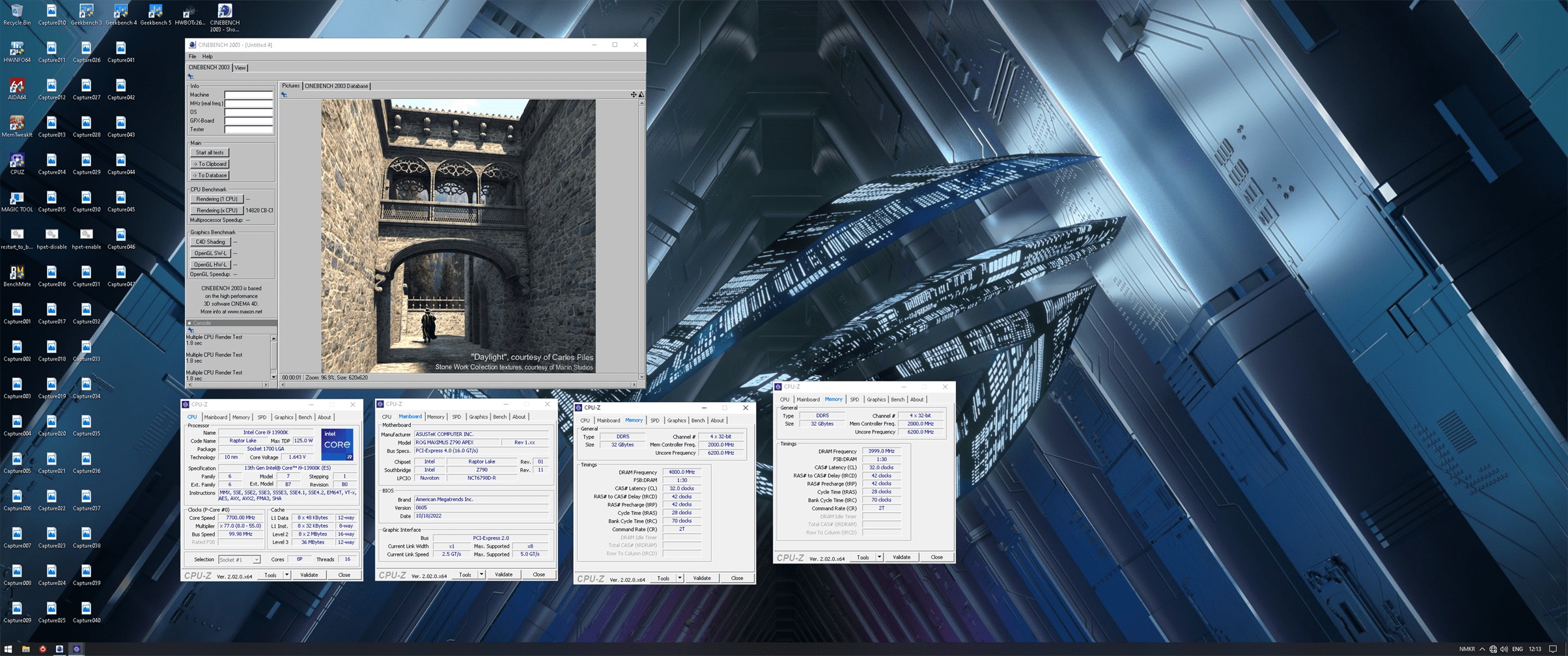The image size is (1568, 656).
Task: Select the CINEBENCH 2003 desktop shortcut
Action: [x=225, y=18]
